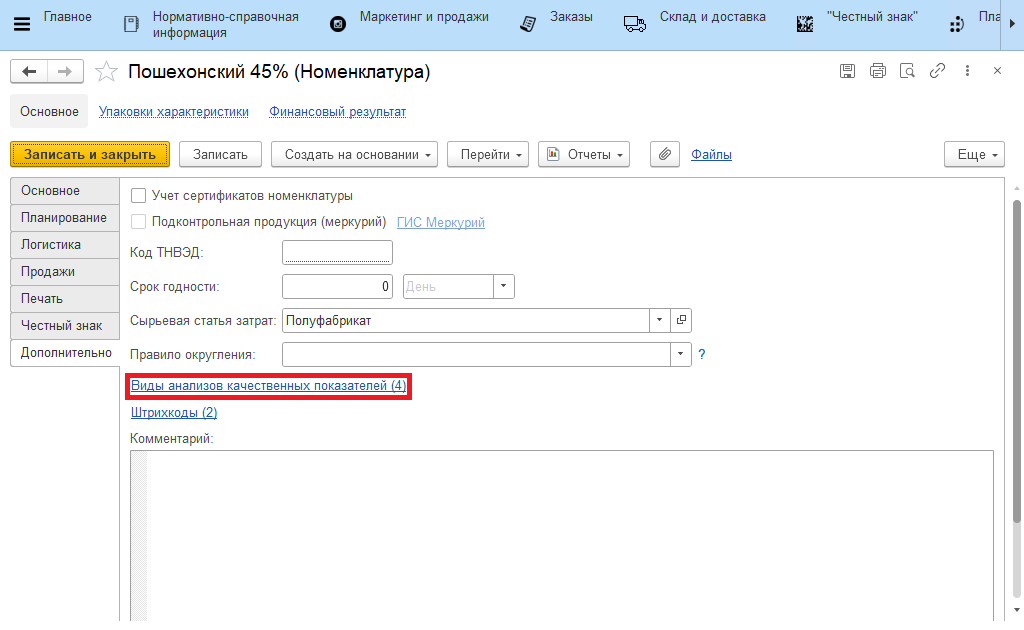Open the Честный знак side tab

pyautogui.click(x=62, y=326)
